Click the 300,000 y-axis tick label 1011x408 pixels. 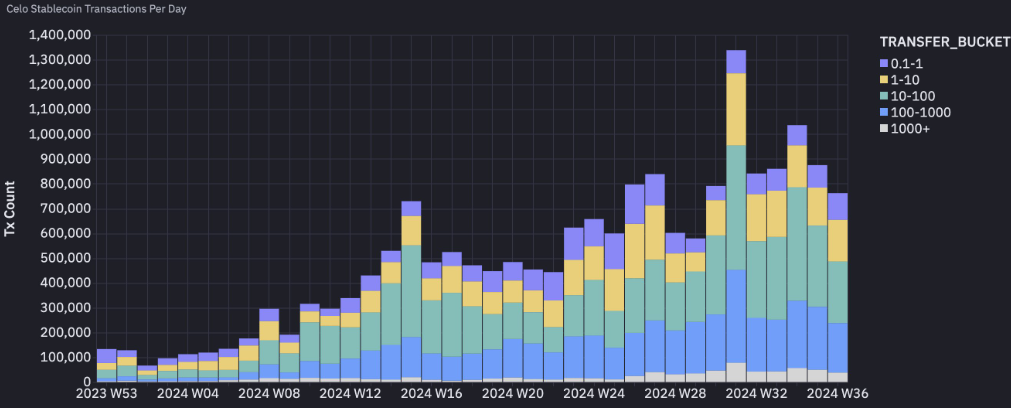click(68, 308)
